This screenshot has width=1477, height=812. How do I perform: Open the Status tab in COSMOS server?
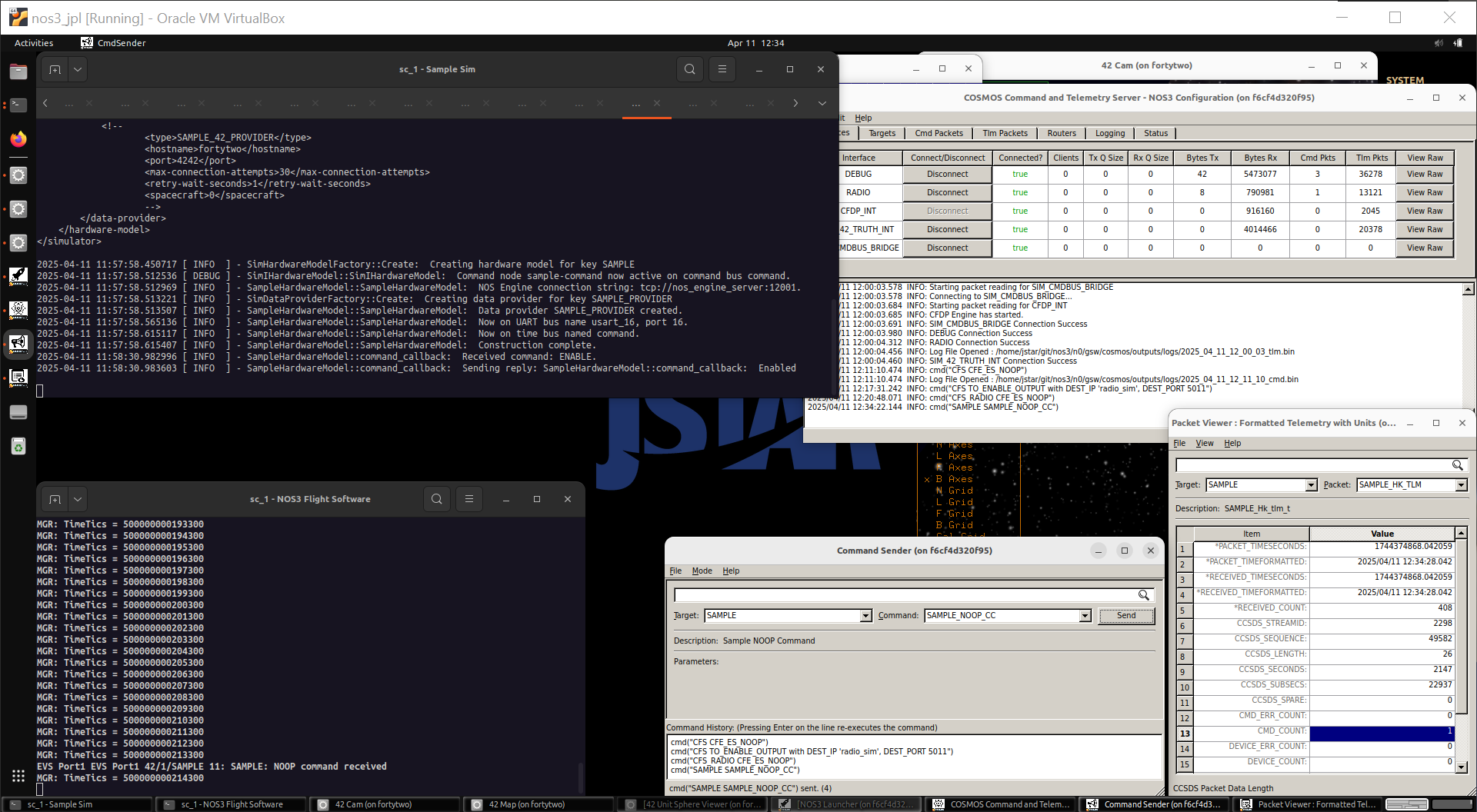tap(1155, 133)
